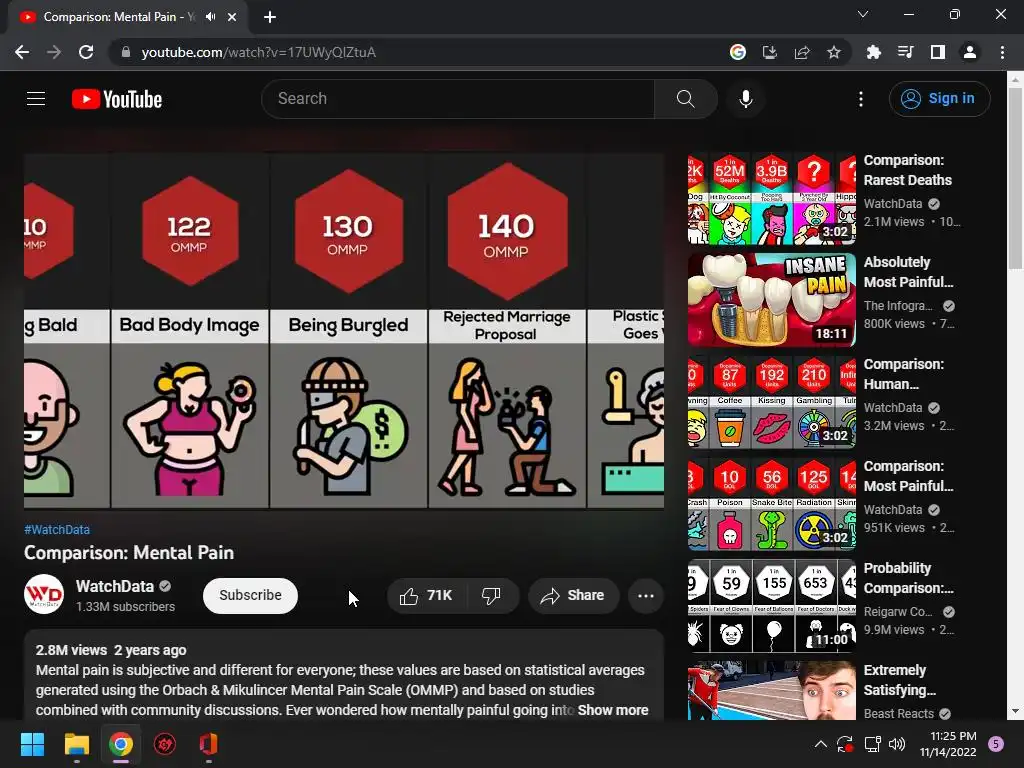Follow the #WatchData hashtag link
The width and height of the screenshot is (1024, 768).
(57, 530)
